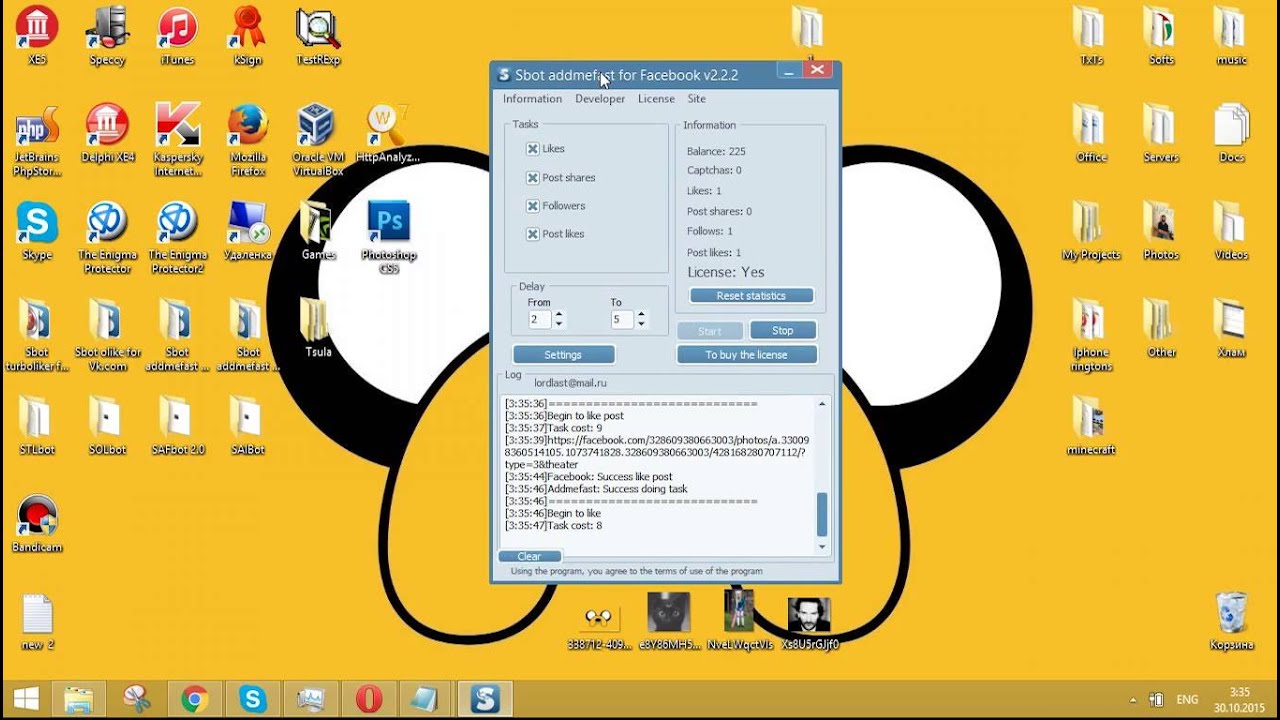The width and height of the screenshot is (1280, 720).
Task: Click the disabled Start button
Action: [x=710, y=331]
